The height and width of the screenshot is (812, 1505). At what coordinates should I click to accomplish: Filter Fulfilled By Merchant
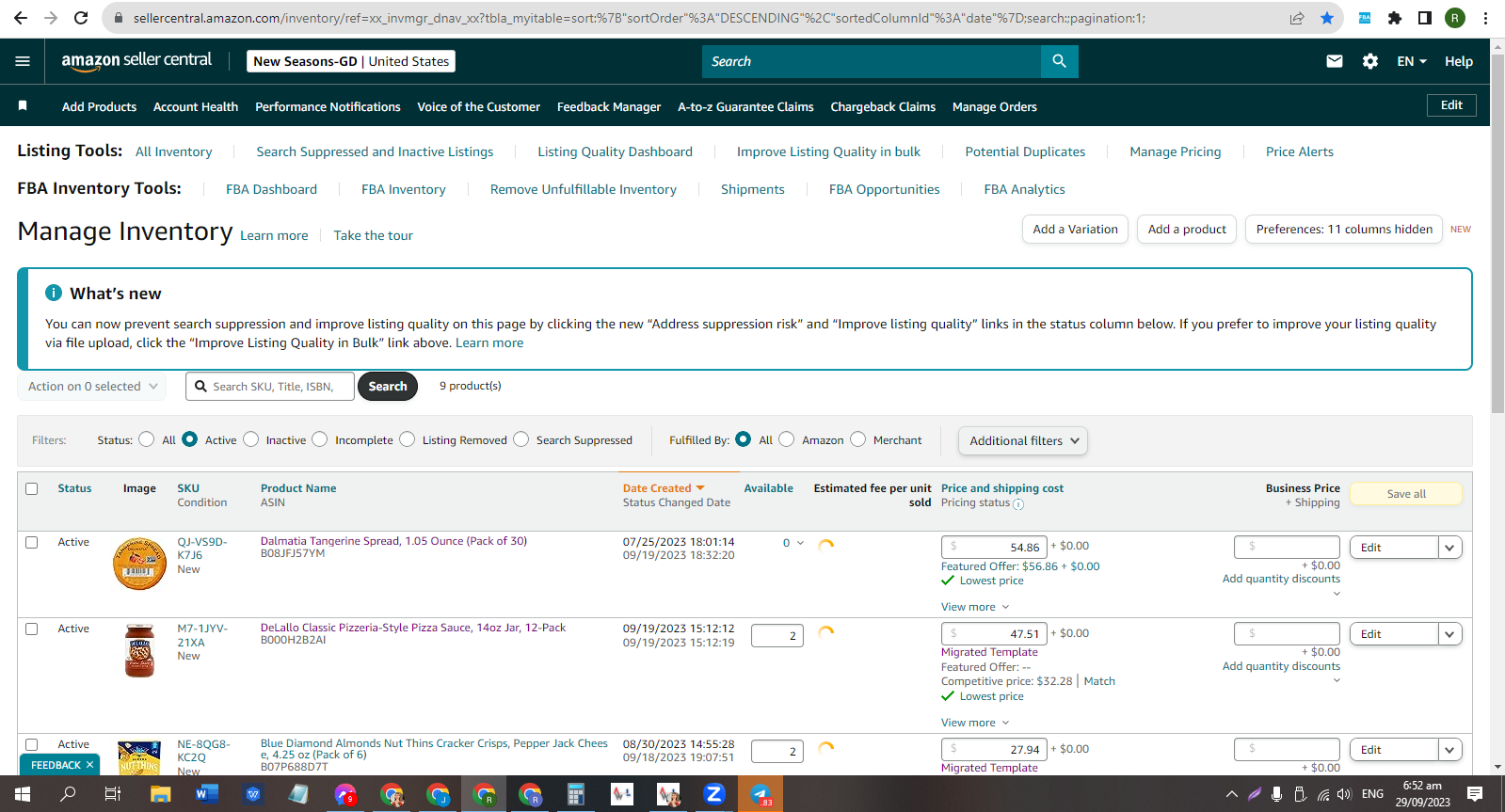pos(858,439)
